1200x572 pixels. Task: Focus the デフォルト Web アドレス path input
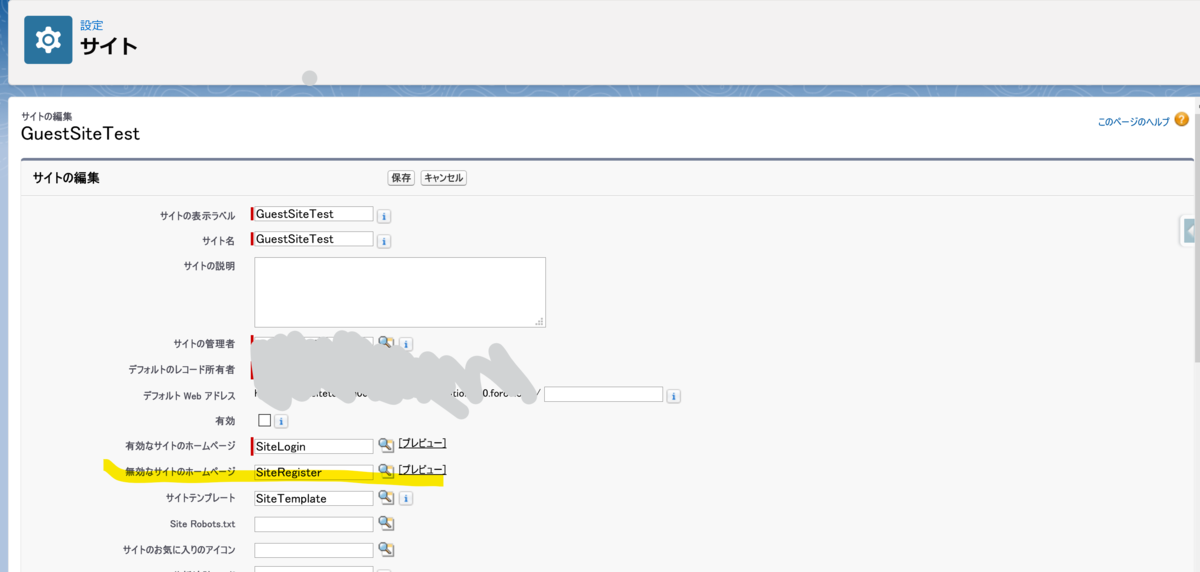[x=604, y=394]
